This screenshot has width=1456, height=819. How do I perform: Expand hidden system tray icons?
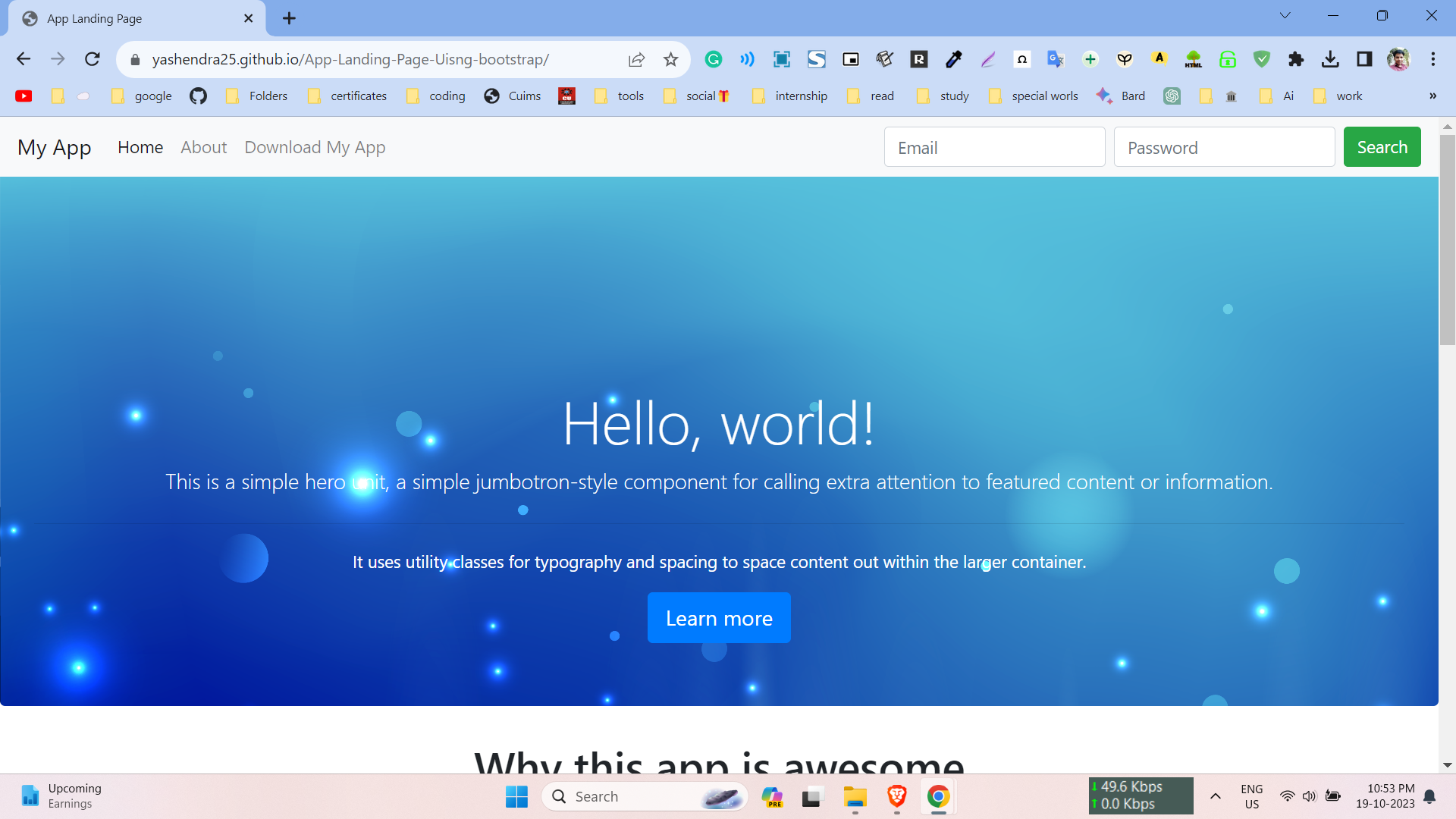point(1216,796)
